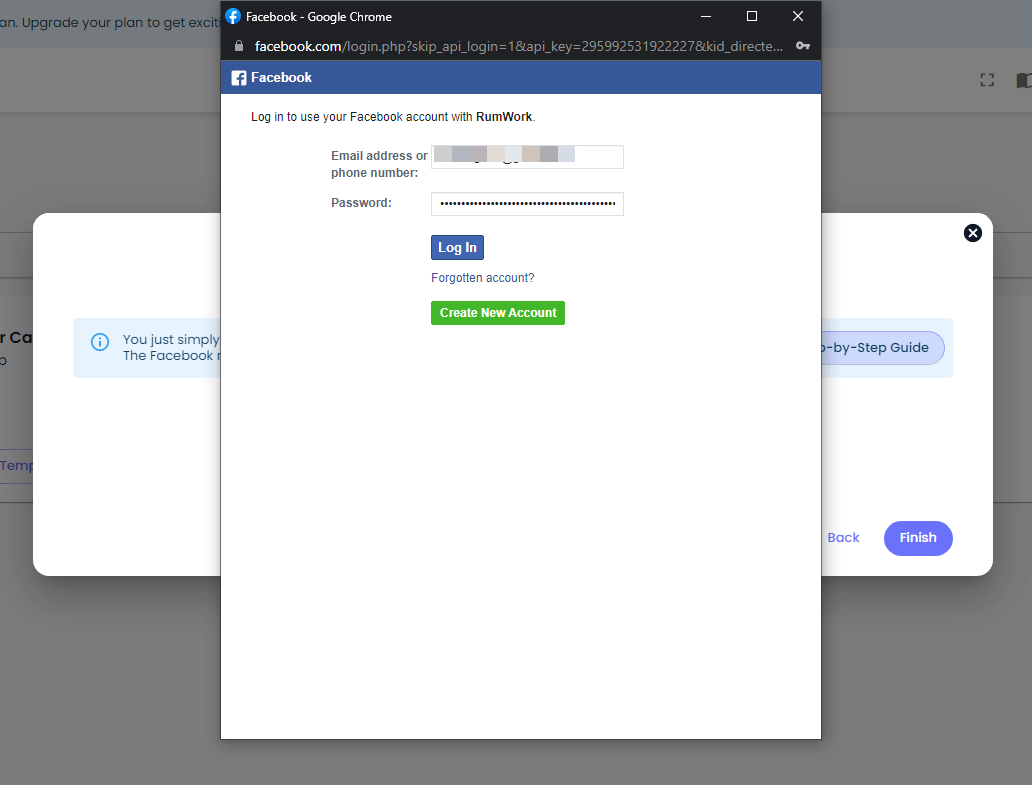The width and height of the screenshot is (1032, 785).
Task: Toggle fullscreen icon in background page
Action: coord(987,80)
